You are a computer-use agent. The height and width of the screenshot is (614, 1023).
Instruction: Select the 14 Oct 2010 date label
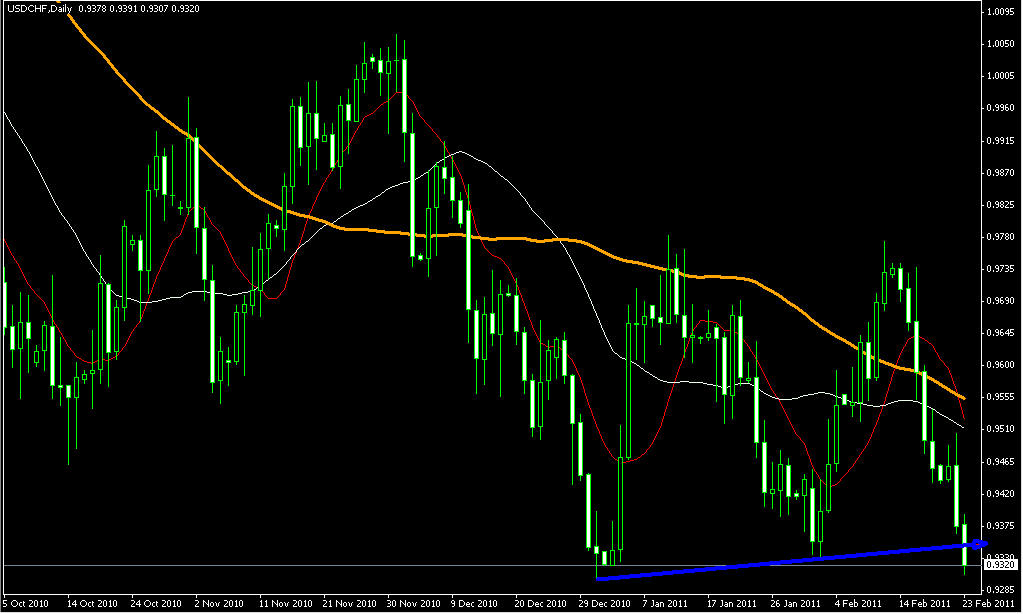(x=91, y=604)
